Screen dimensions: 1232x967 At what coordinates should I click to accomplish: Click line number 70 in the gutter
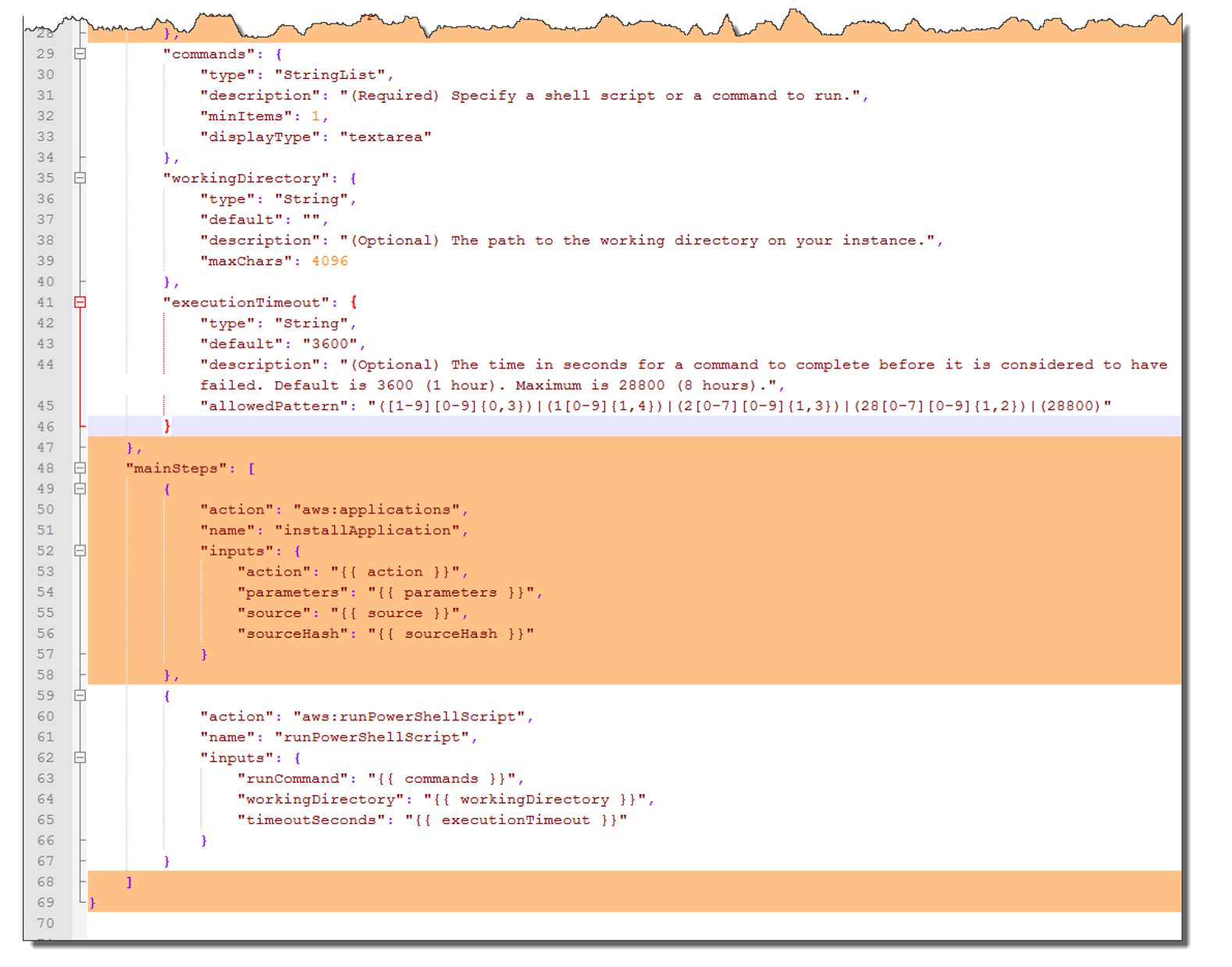[46, 923]
